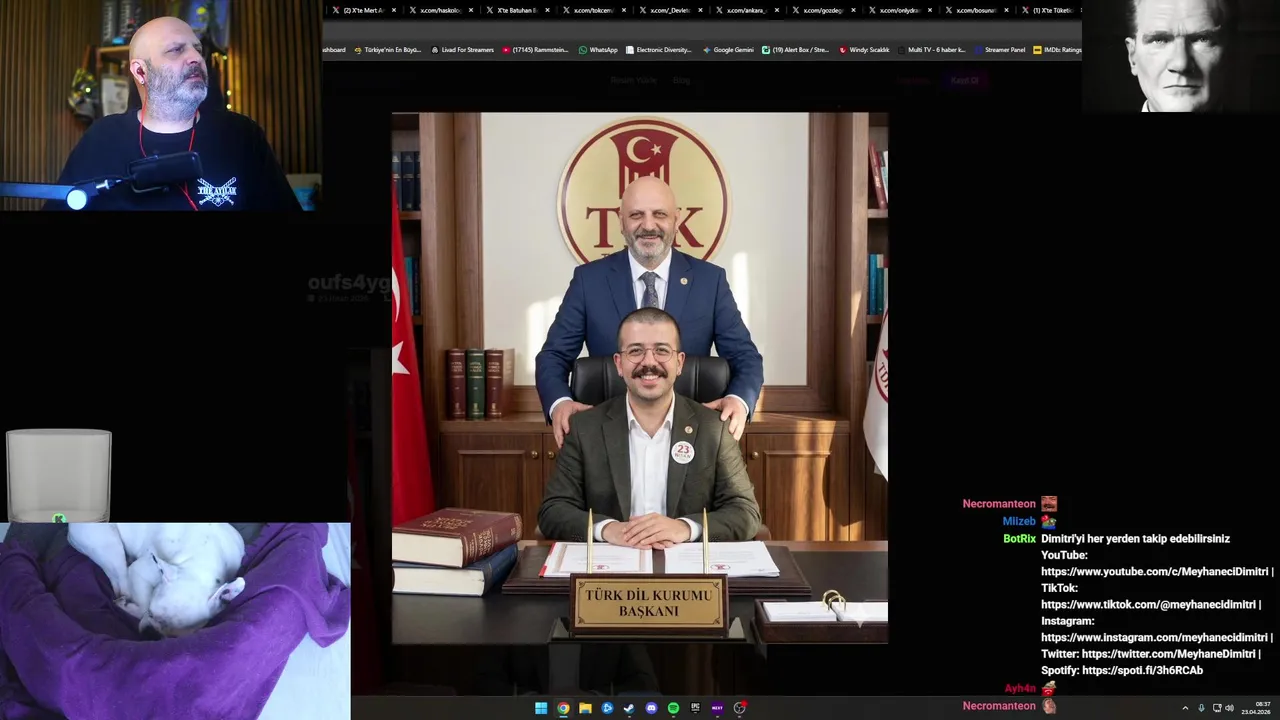Open the clock showing 08:37
1280x720 pixels.
click(1256, 708)
